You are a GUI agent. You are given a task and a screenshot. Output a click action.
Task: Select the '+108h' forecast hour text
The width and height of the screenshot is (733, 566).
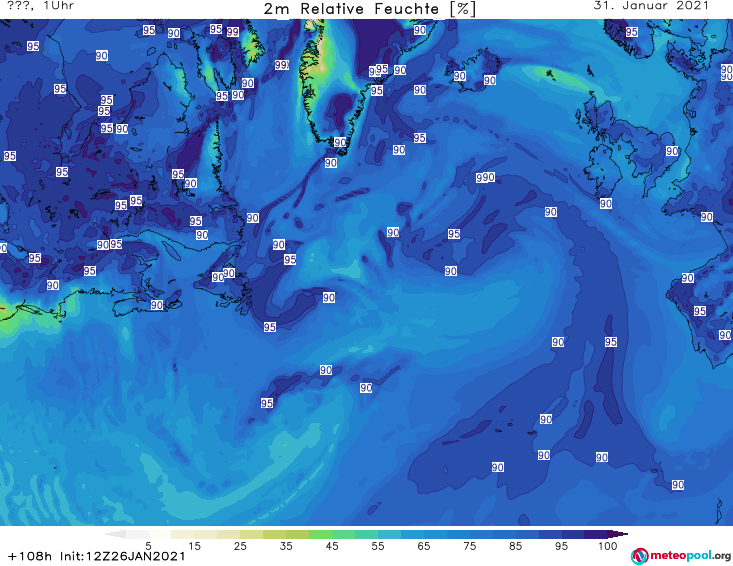point(30,556)
